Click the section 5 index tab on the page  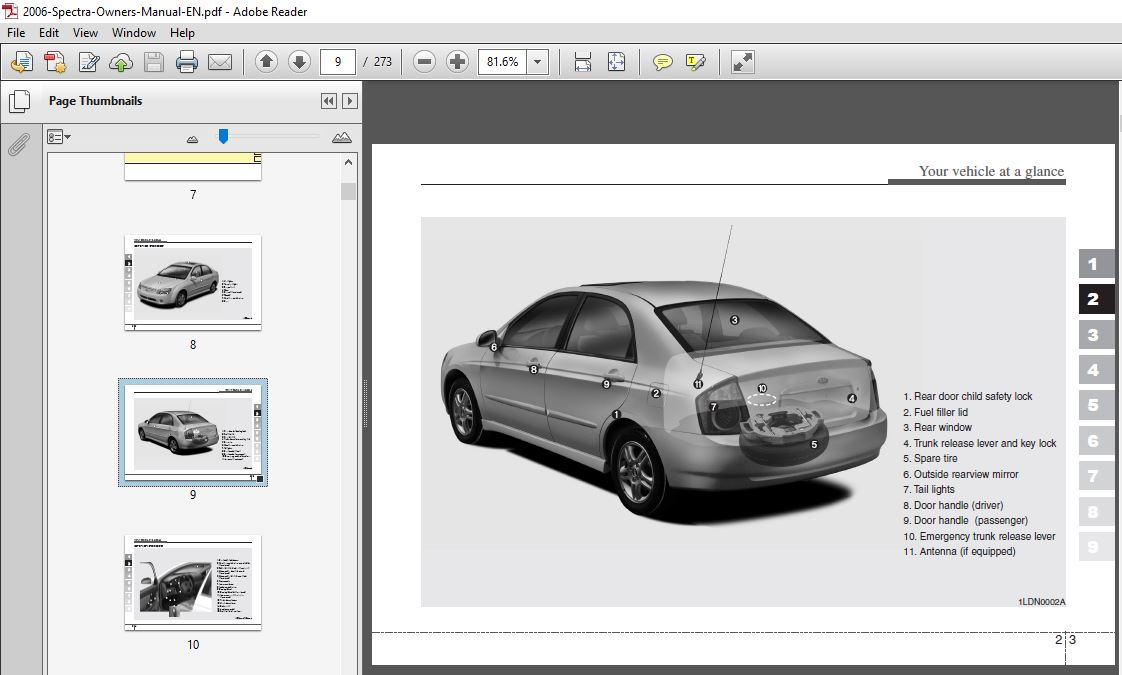pyautogui.click(x=1096, y=405)
